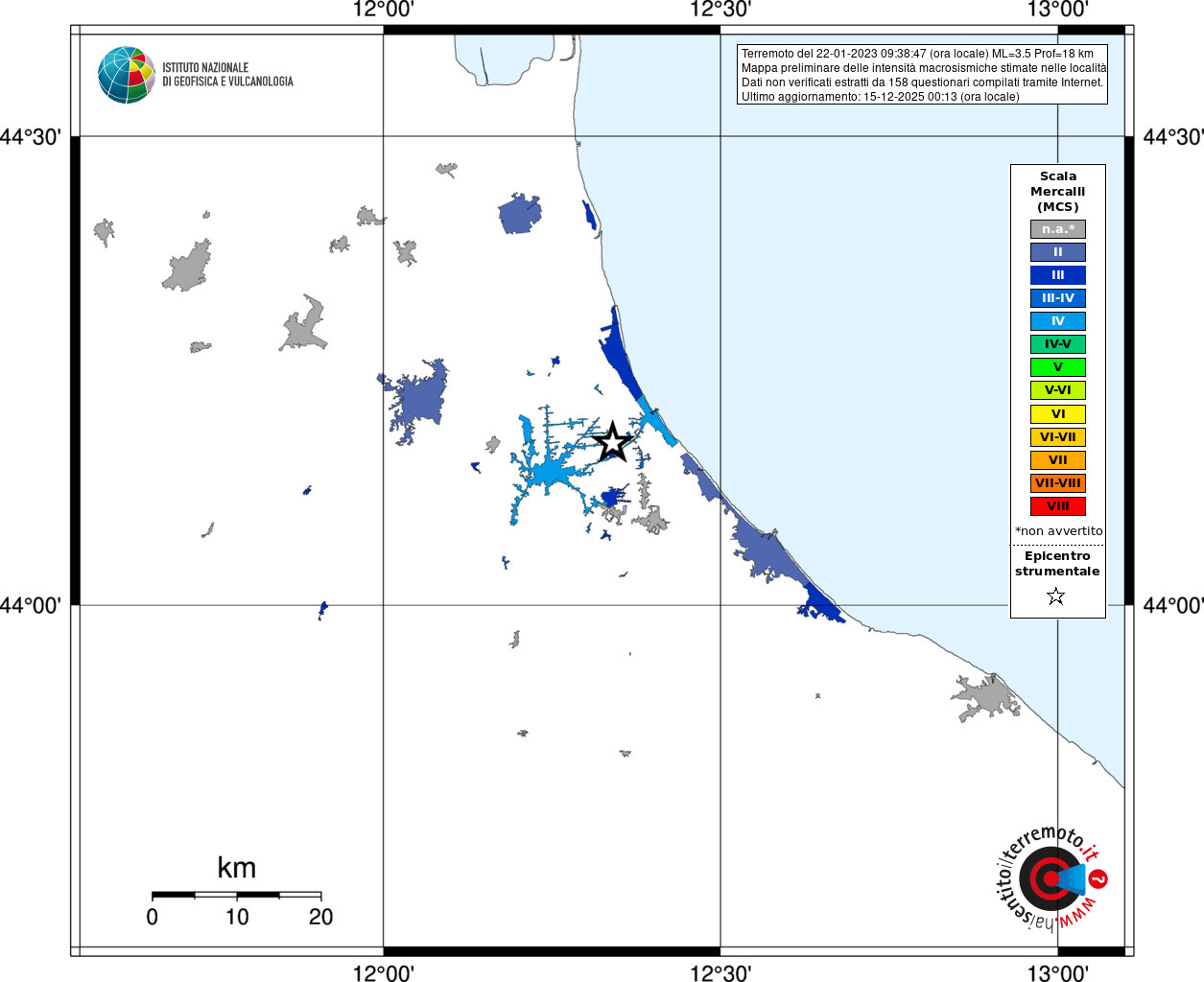Click the left 44°30' latitude label
The image size is (1204, 982).
pyautogui.click(x=31, y=137)
